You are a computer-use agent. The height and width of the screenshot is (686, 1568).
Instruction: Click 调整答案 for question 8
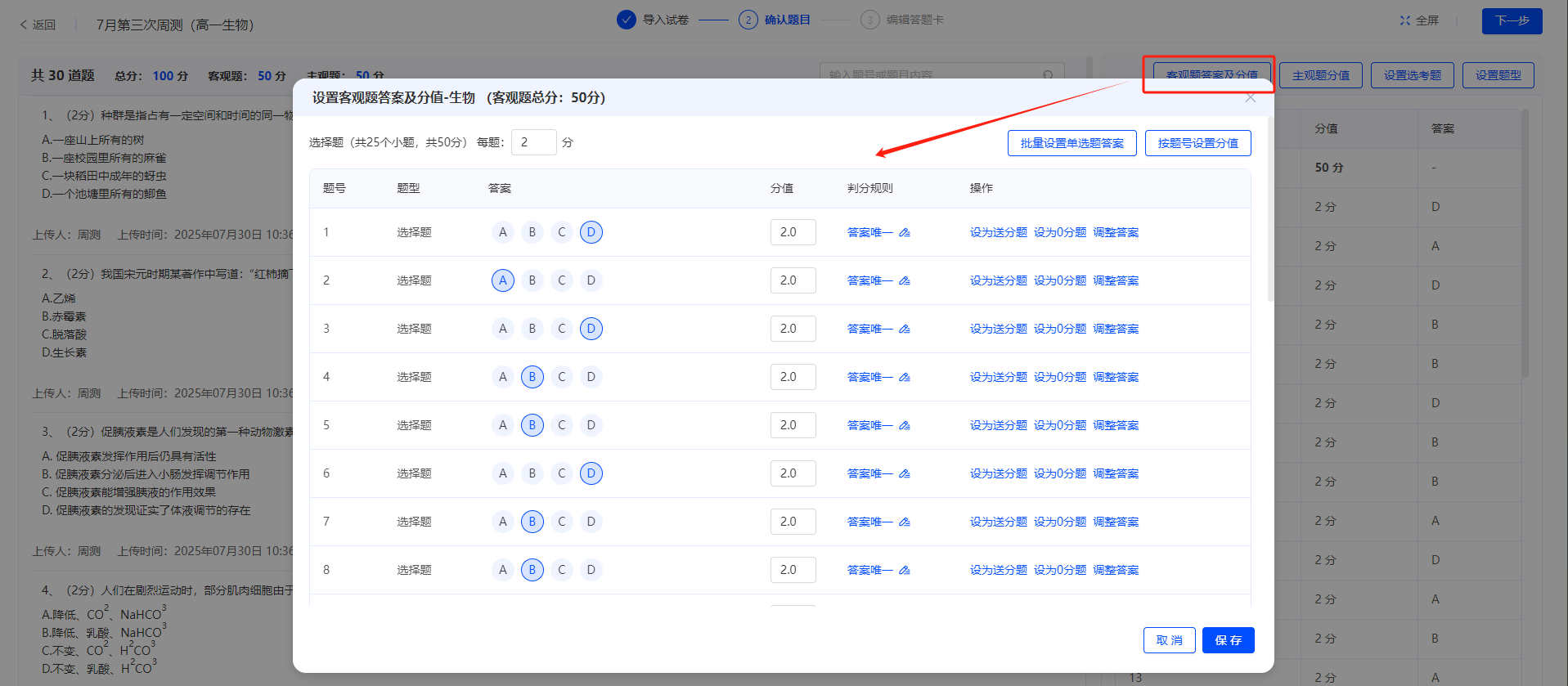(x=1116, y=570)
